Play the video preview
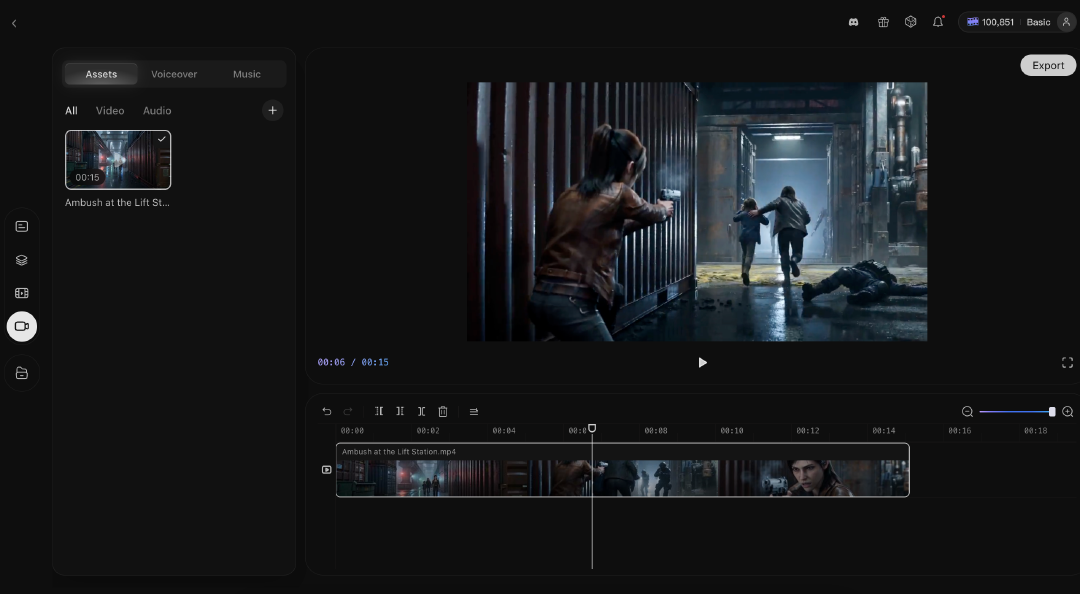 point(702,362)
